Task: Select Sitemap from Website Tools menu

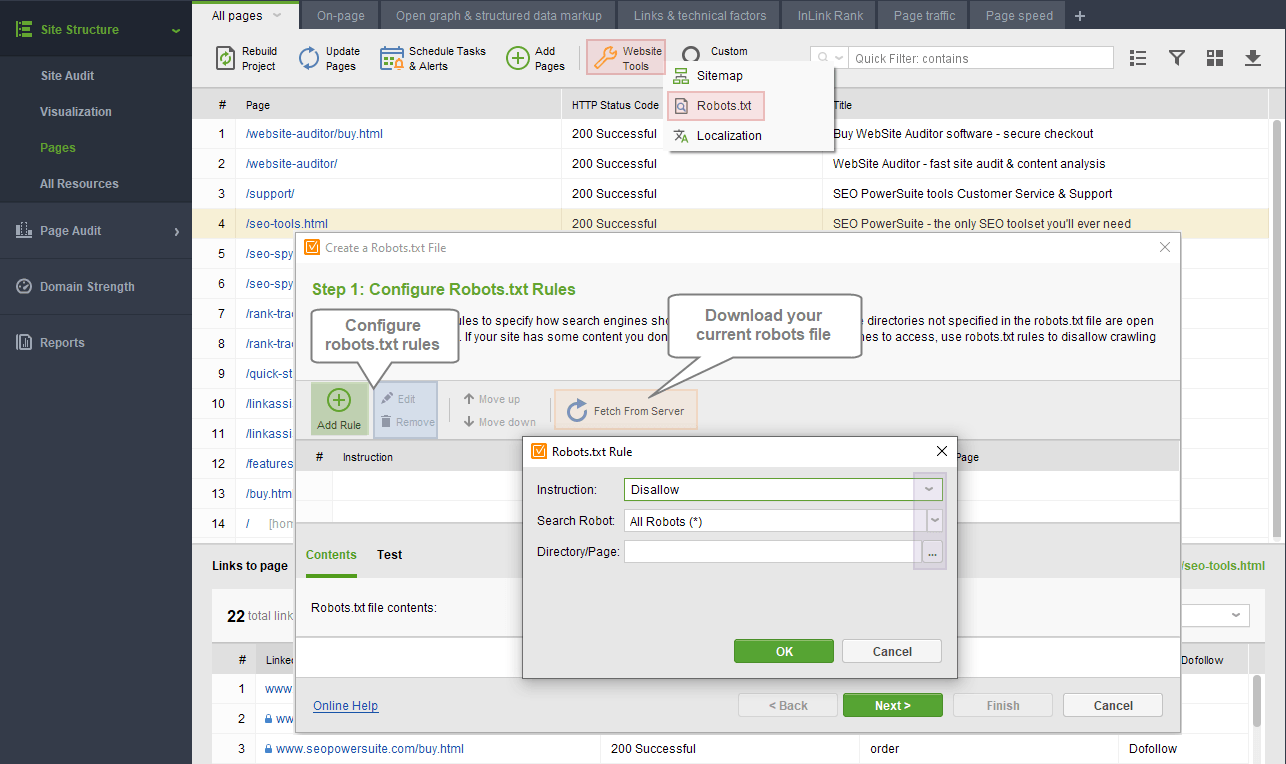Action: [x=720, y=76]
